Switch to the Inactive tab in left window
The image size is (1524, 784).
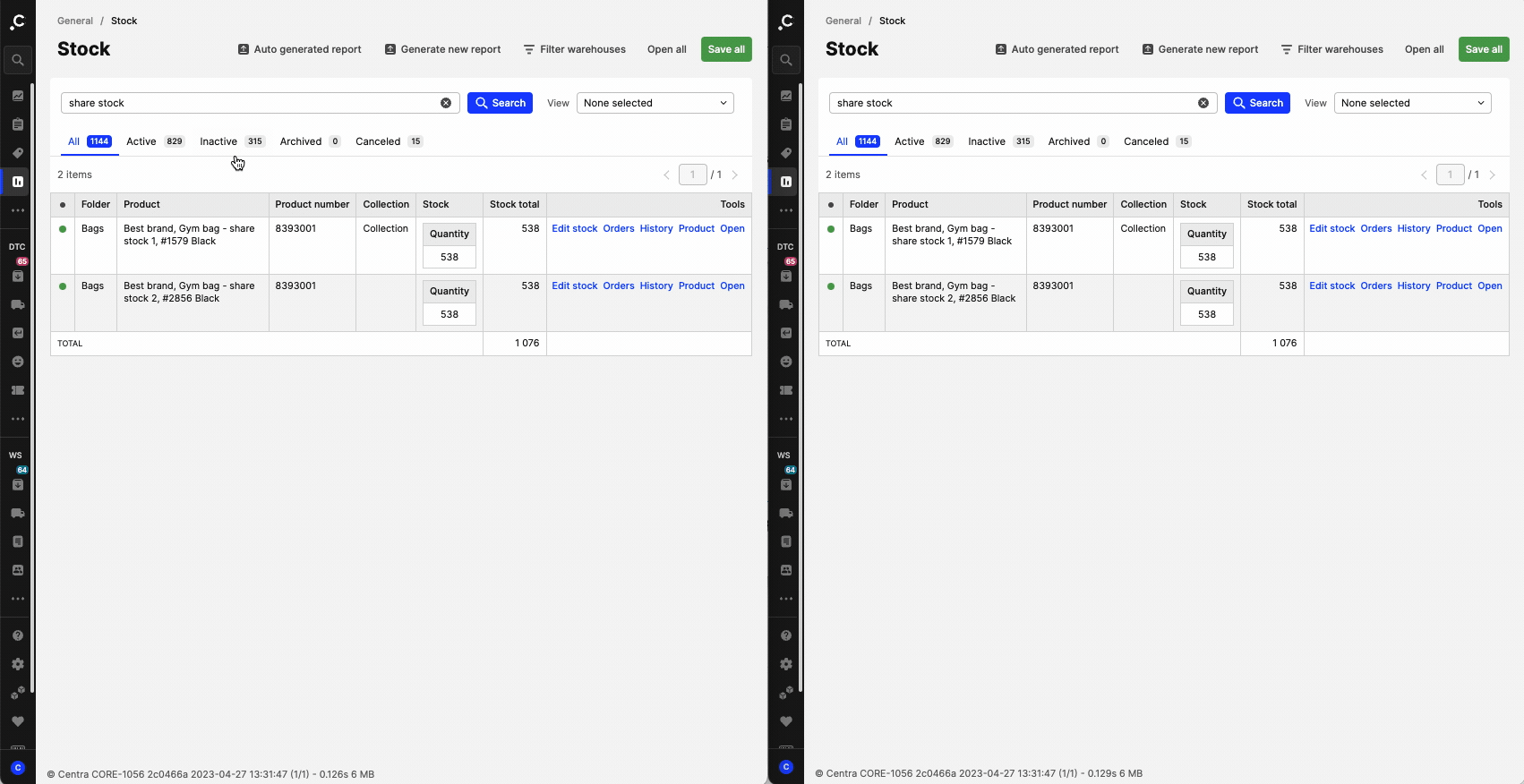(218, 141)
